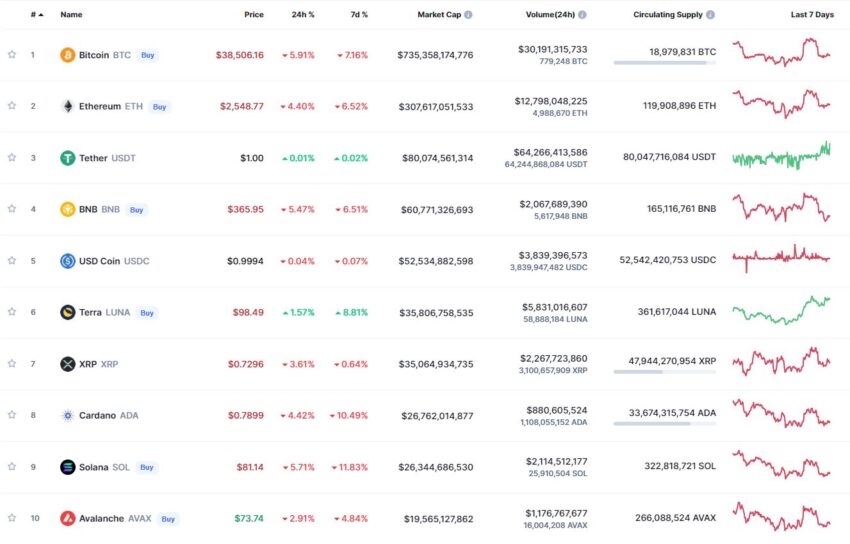Click Circulating Supply column header text

tap(668, 15)
